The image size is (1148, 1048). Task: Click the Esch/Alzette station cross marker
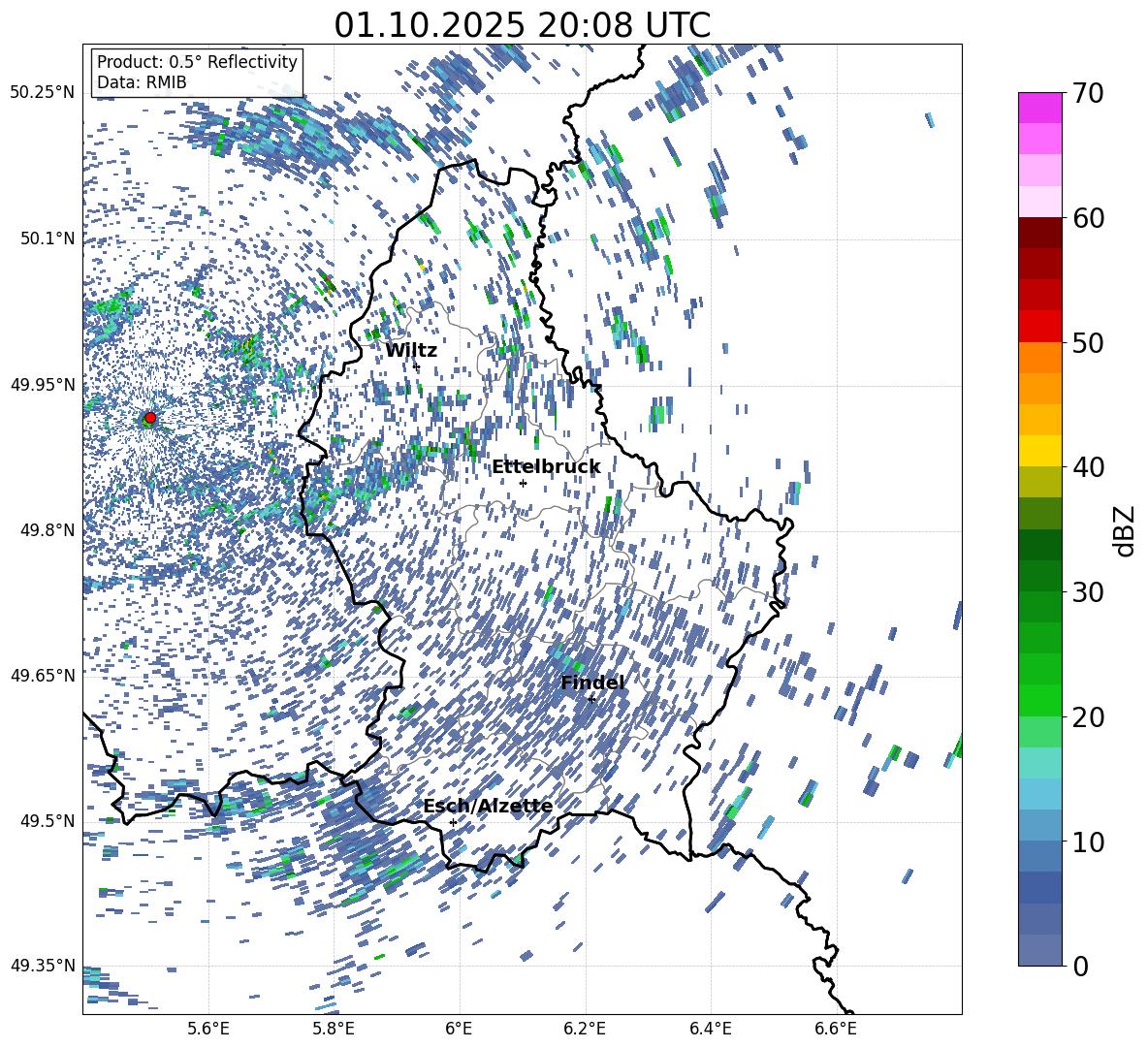pos(453,822)
